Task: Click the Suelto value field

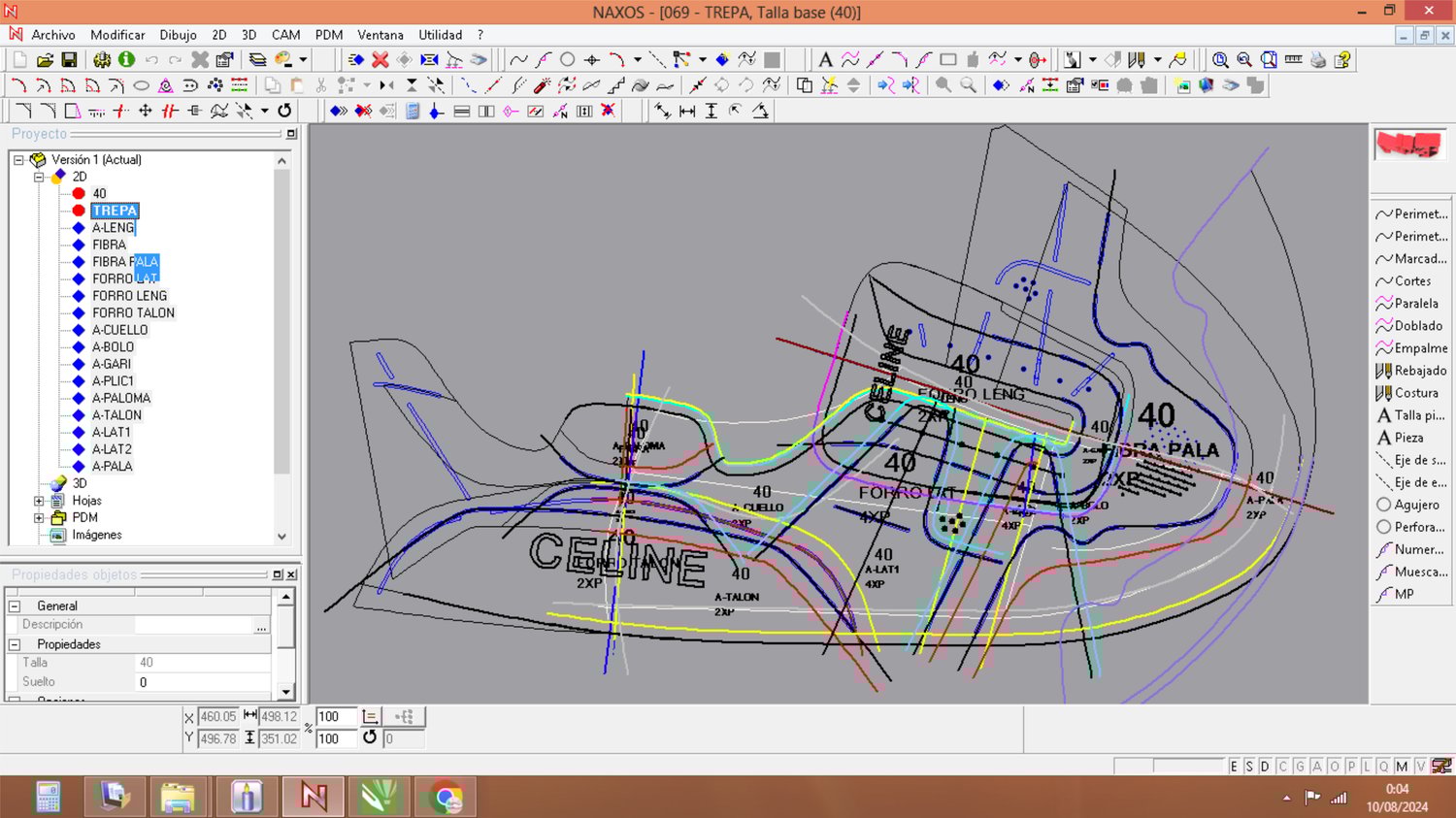Action: (203, 682)
